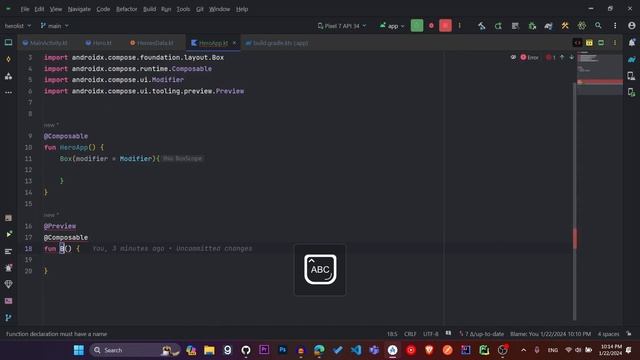Viewport: 640px width, 360px height.
Task: Click the green Run app button
Action: click(417, 26)
